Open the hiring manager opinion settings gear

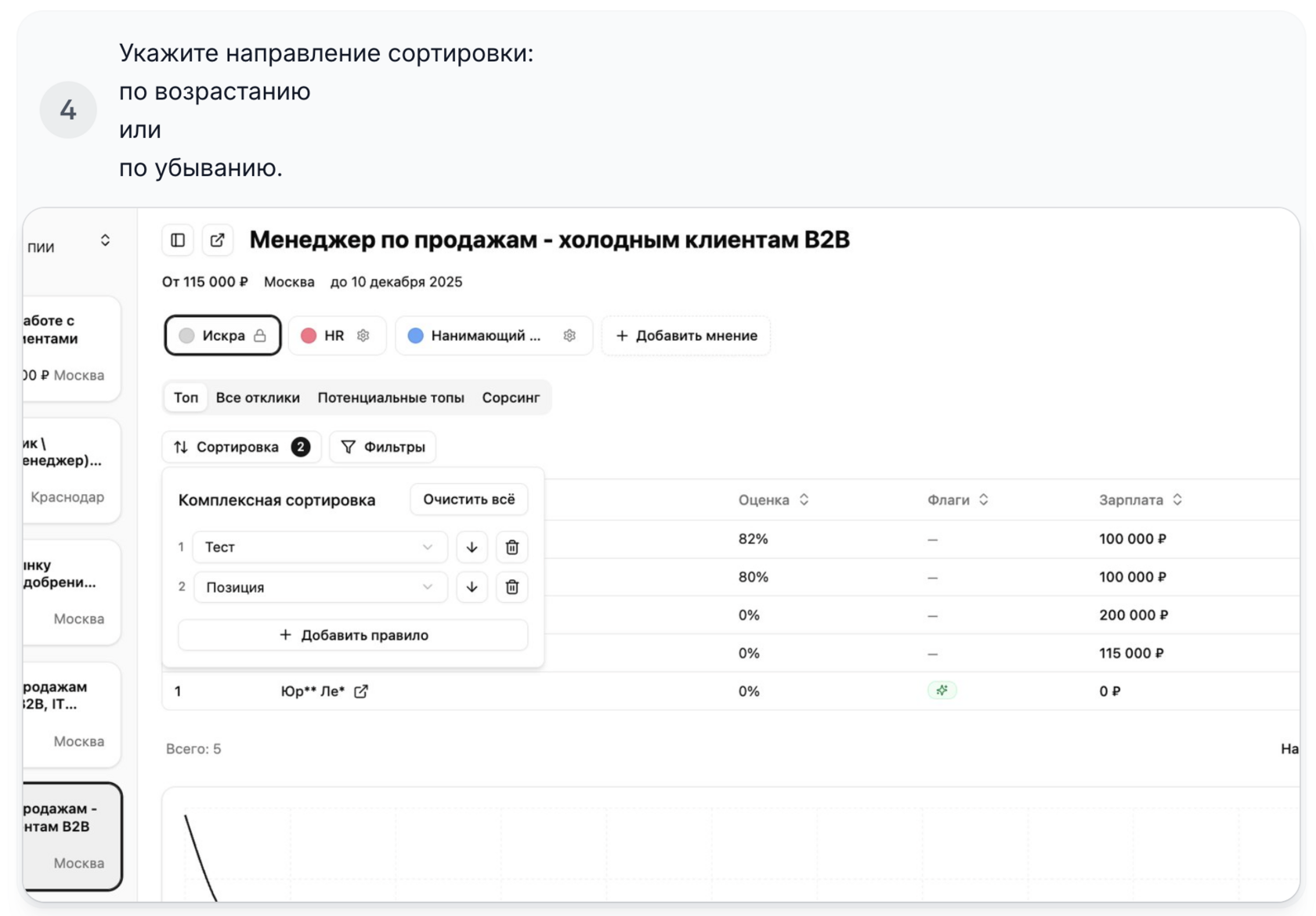569,336
